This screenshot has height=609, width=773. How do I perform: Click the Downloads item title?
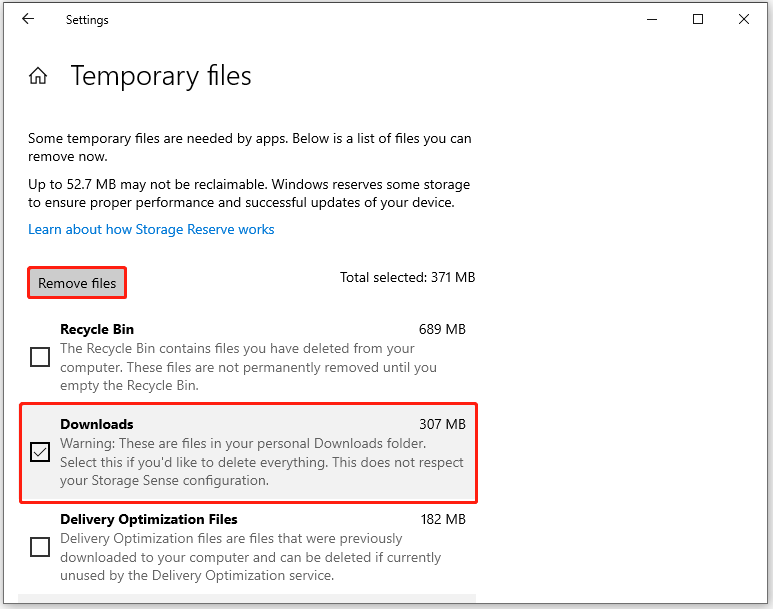click(x=97, y=424)
